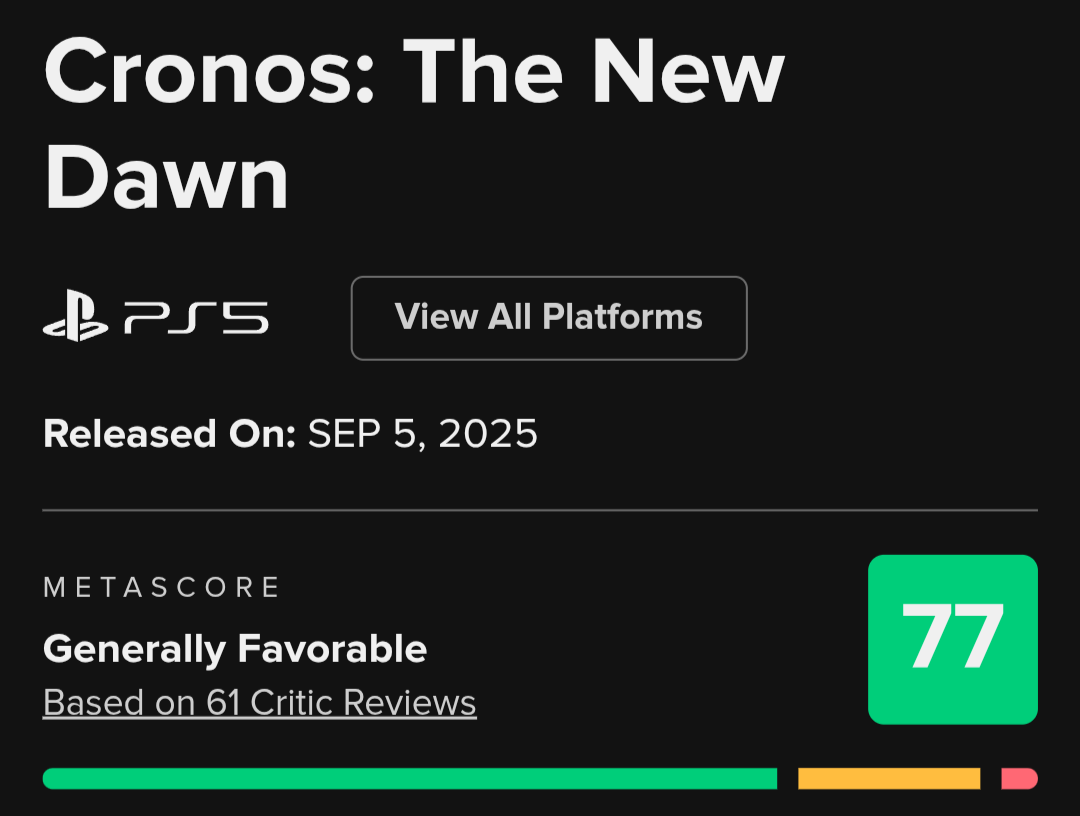Click the word Platforms inside the button
This screenshot has width=1080, height=816.
tap(622, 318)
